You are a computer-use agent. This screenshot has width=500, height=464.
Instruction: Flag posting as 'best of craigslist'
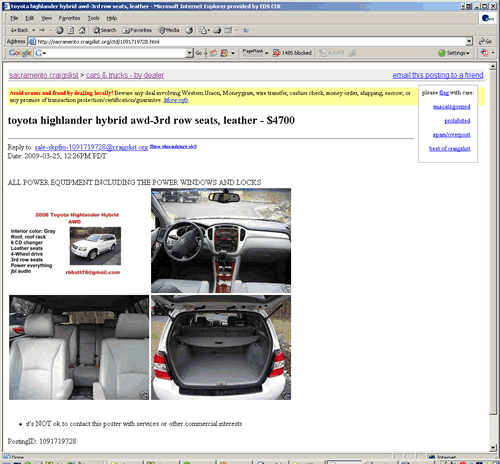(x=449, y=149)
